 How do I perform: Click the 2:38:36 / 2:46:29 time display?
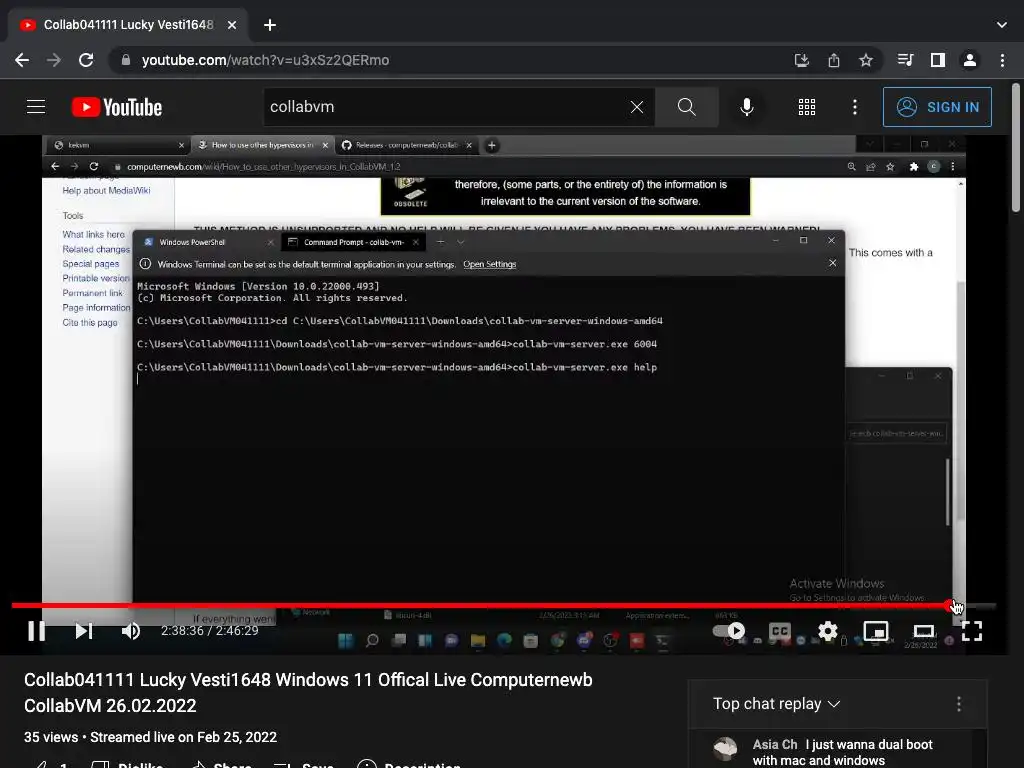(x=210, y=631)
